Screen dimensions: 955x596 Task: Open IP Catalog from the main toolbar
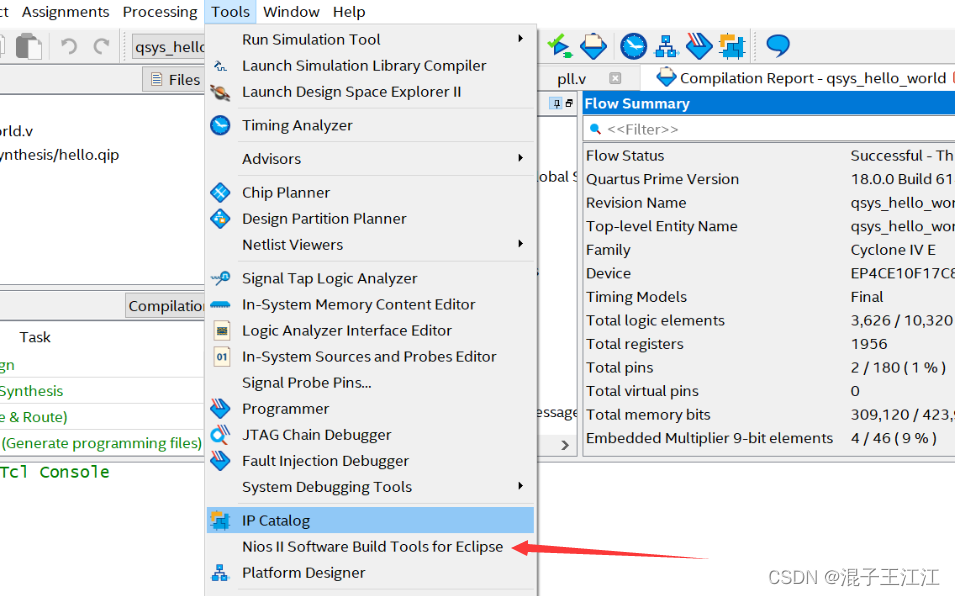(732, 46)
